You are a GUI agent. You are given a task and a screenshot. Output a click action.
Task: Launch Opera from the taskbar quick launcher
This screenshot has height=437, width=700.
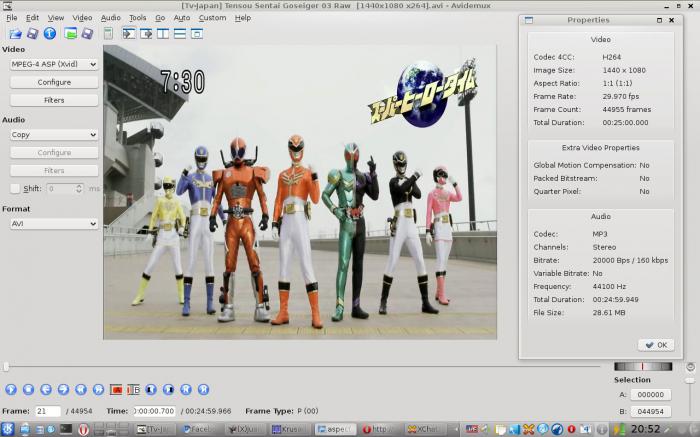83,429
